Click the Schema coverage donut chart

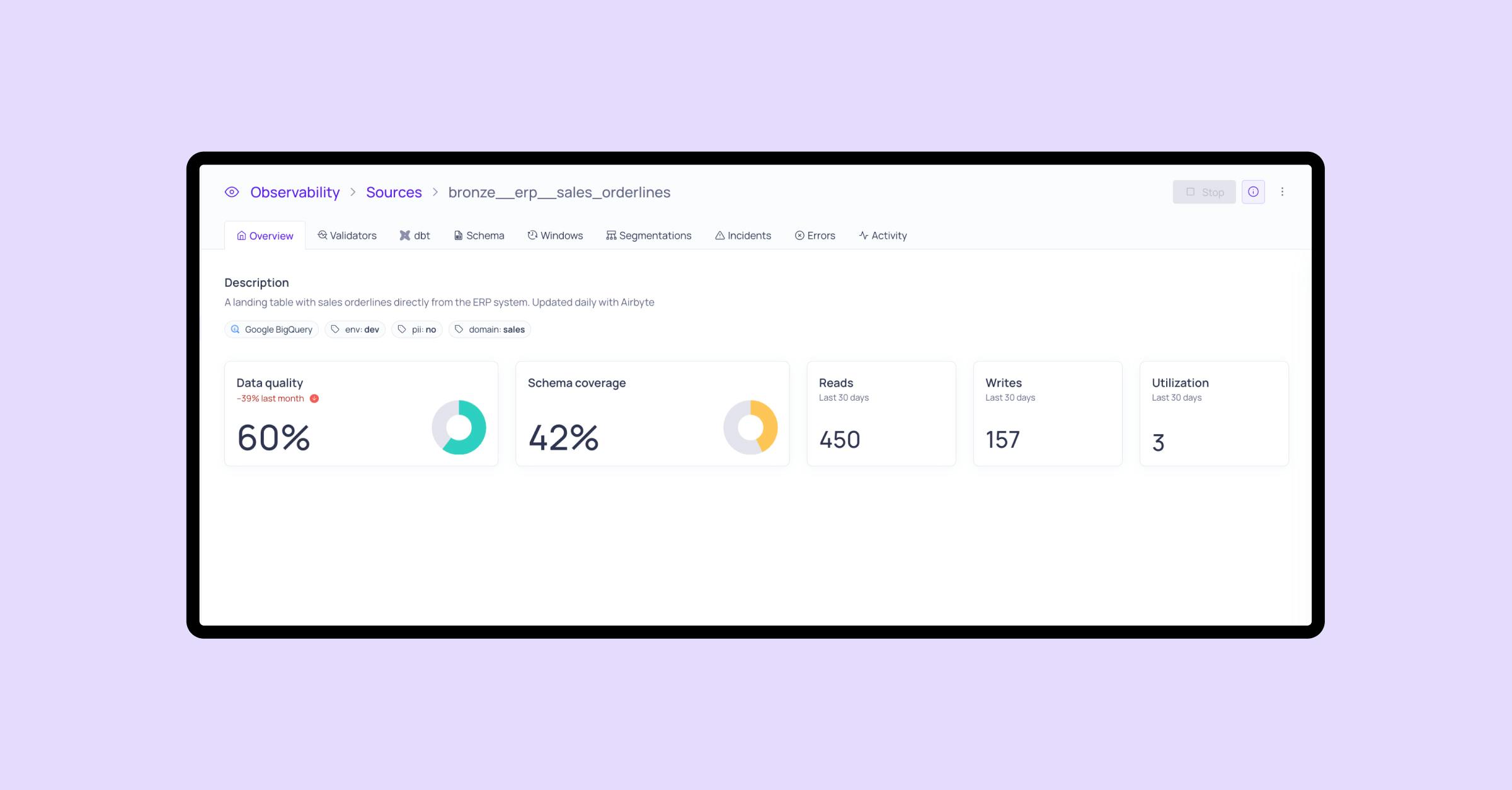point(750,427)
